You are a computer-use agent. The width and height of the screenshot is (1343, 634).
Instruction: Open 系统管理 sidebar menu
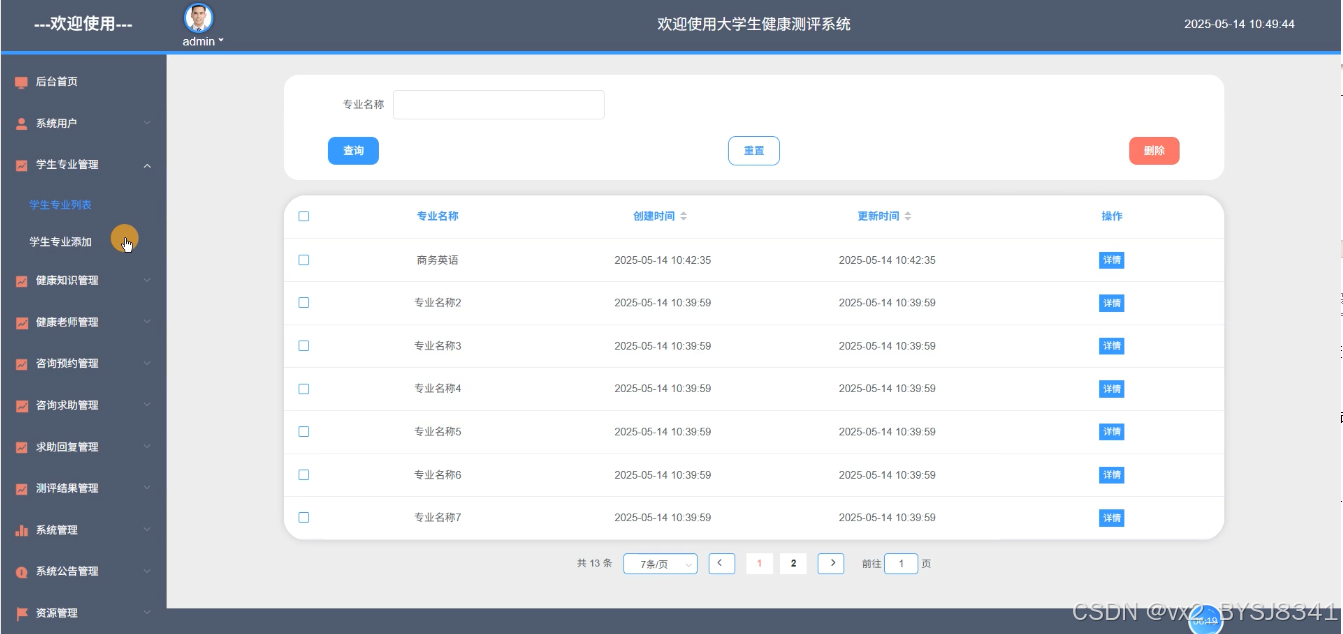pos(83,530)
